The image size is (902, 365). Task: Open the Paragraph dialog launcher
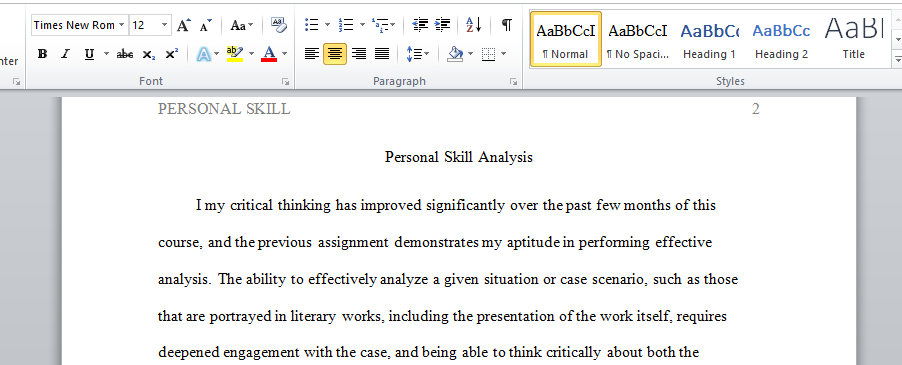tap(513, 83)
